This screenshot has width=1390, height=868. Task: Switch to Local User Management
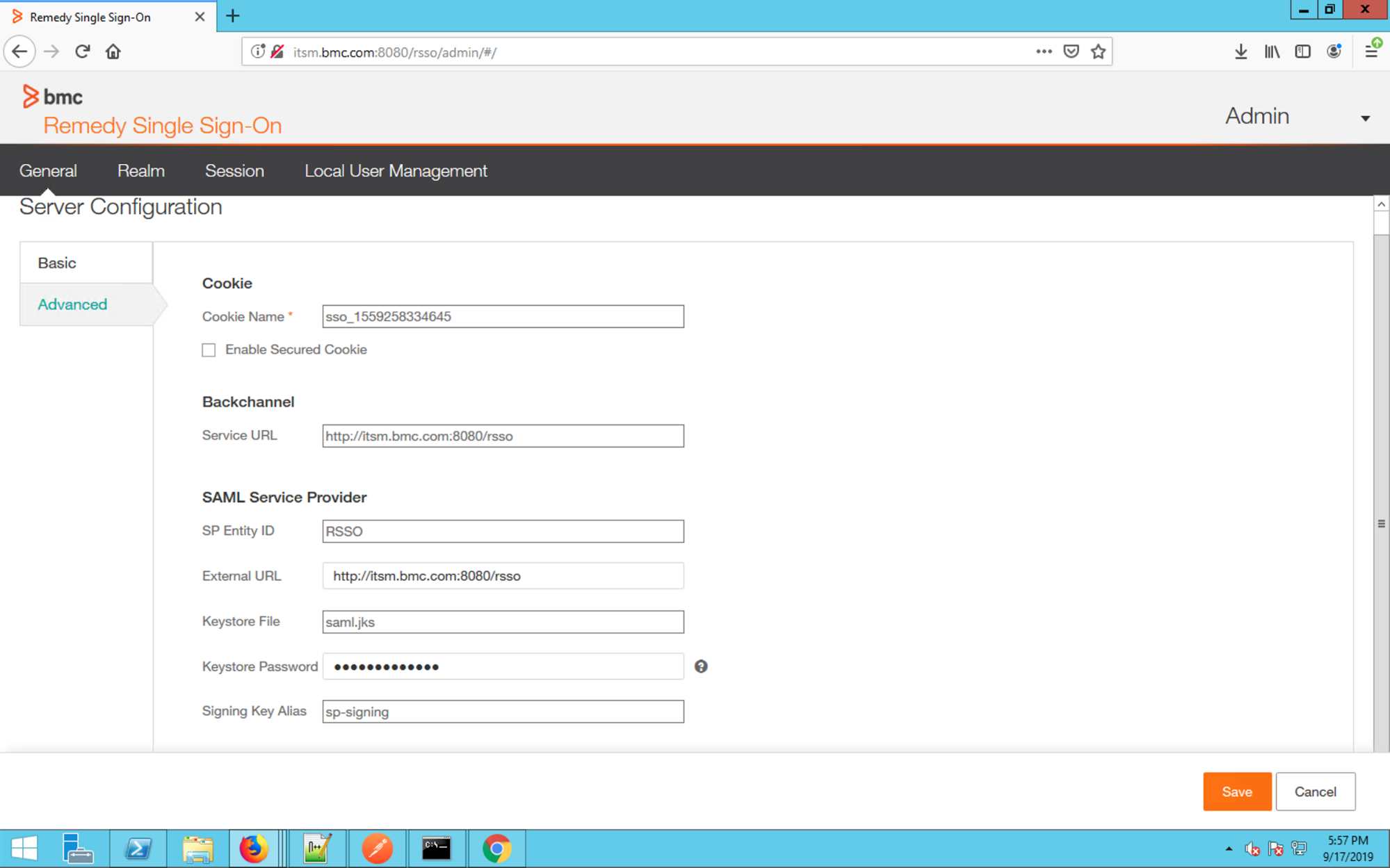pos(395,170)
